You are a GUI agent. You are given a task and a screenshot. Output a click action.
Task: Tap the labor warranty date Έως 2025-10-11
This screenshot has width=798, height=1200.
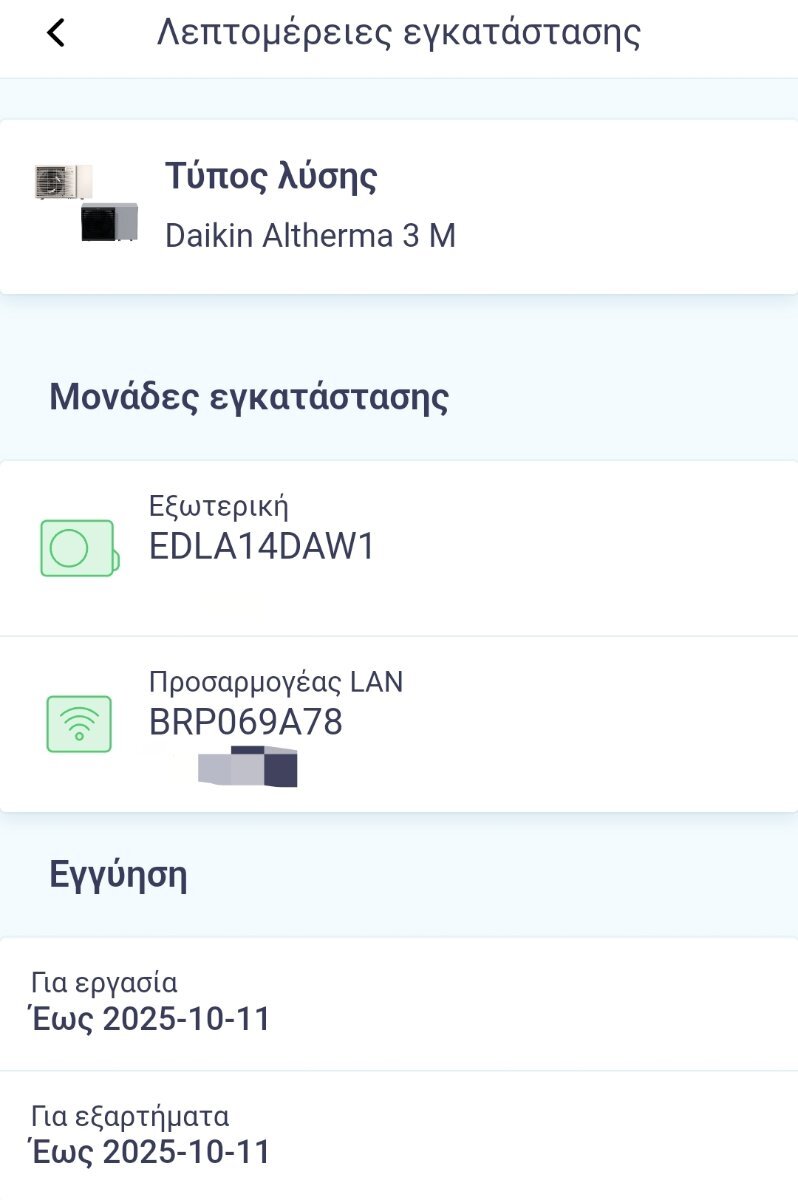point(150,1019)
